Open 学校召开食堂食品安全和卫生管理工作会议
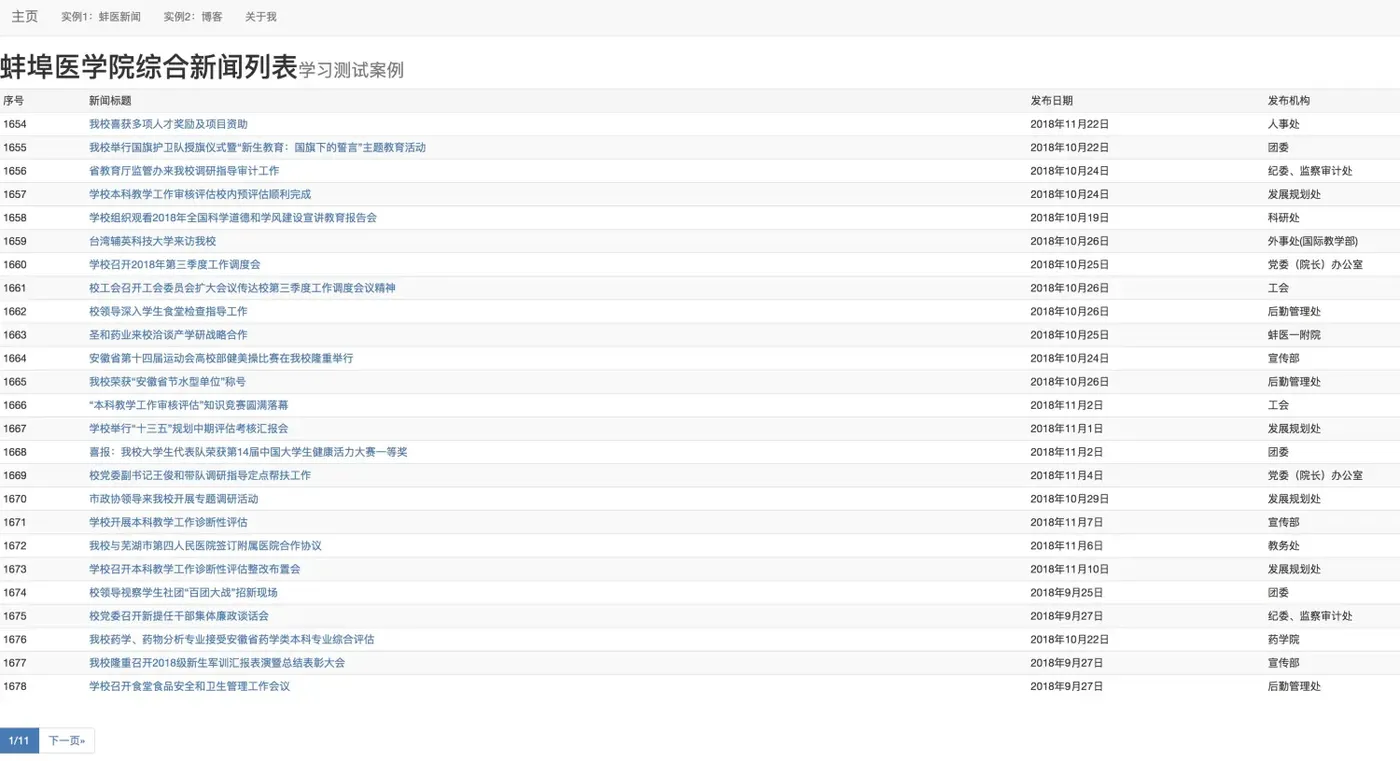This screenshot has width=1400, height=761. click(x=189, y=686)
